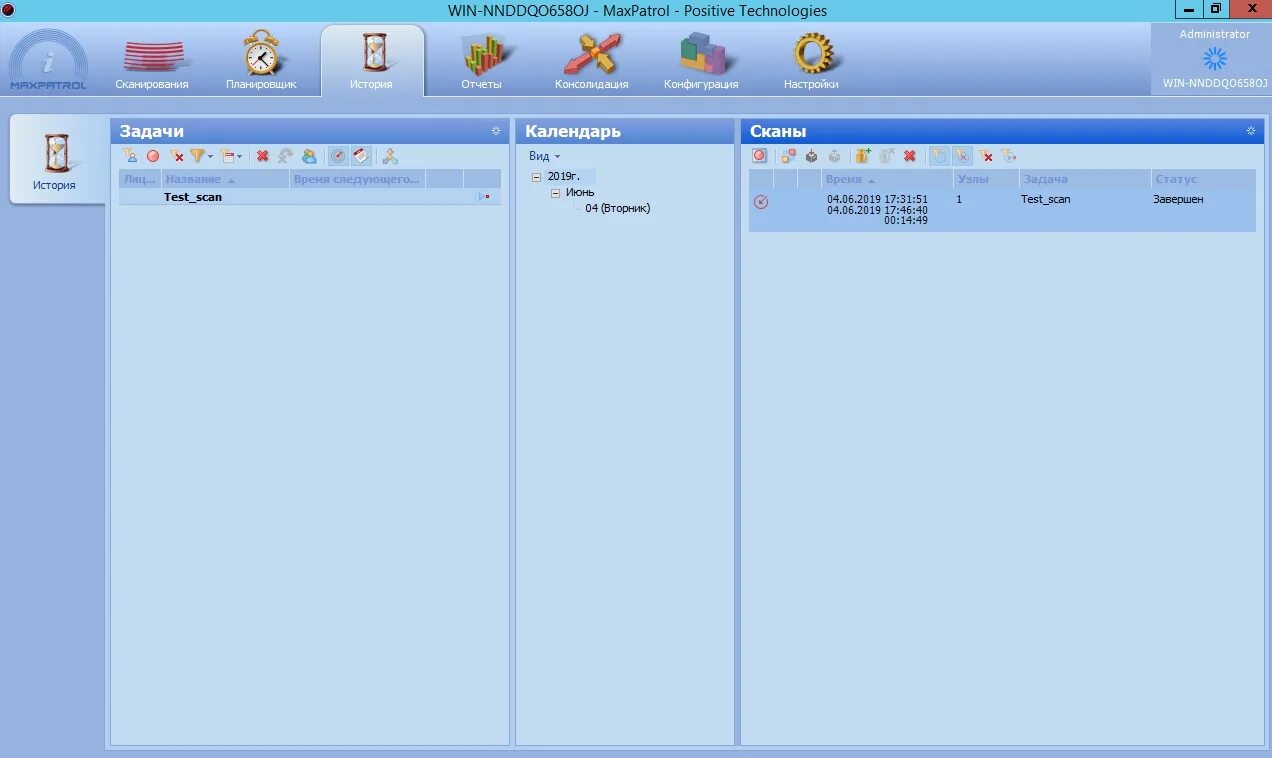The width and height of the screenshot is (1272, 758).
Task: Click the export-from-box icon in Сканы toolbar
Action: [834, 156]
